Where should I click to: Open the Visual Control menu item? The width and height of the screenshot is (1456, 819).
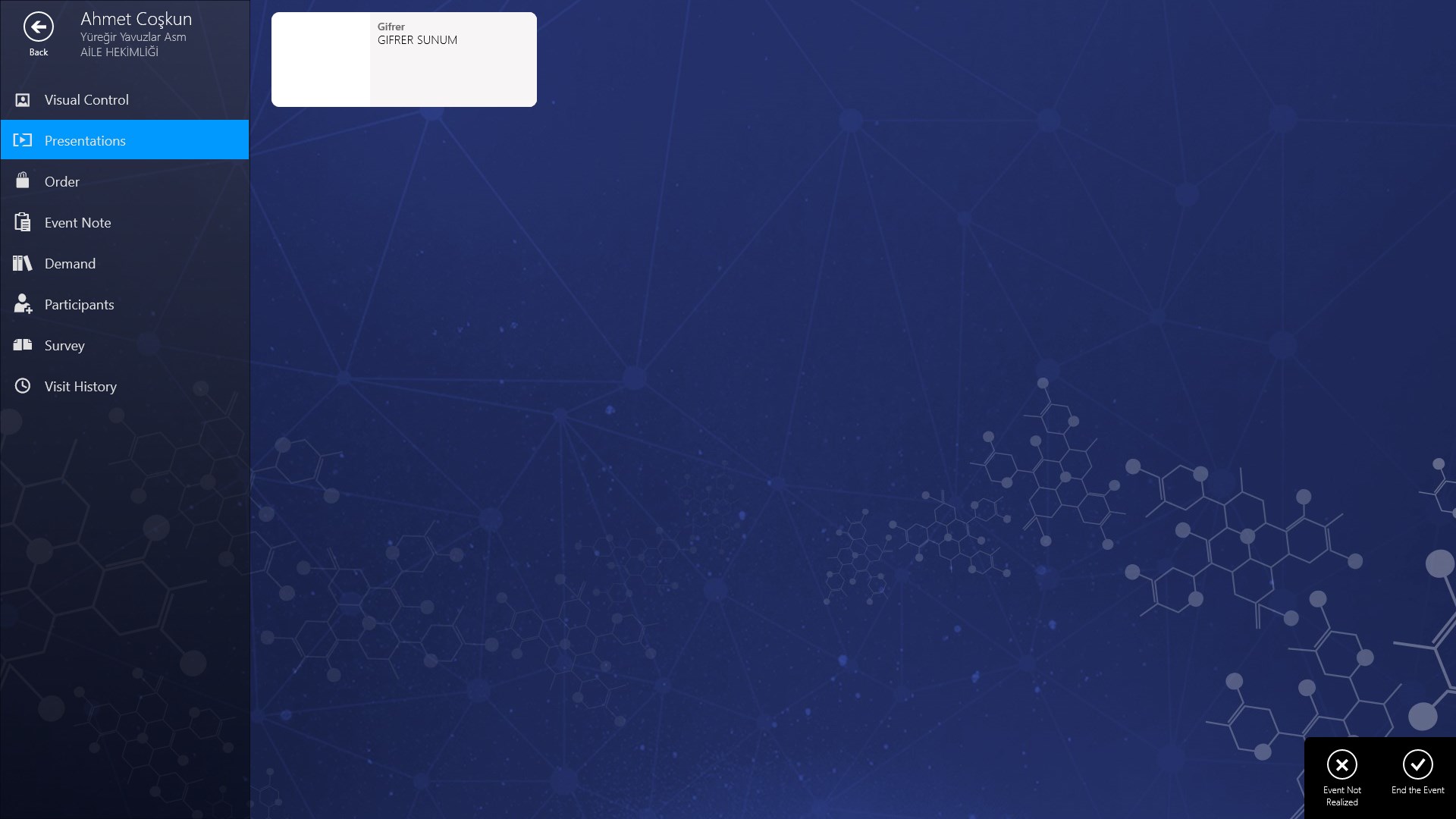86,100
